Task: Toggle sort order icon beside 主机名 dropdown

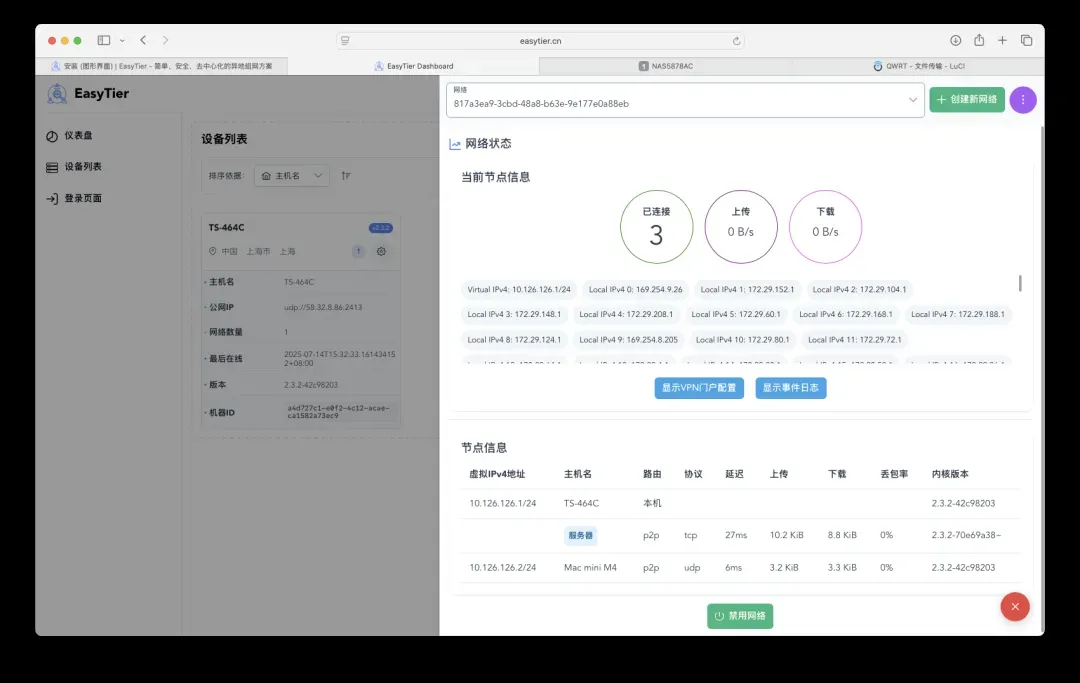Action: click(346, 176)
